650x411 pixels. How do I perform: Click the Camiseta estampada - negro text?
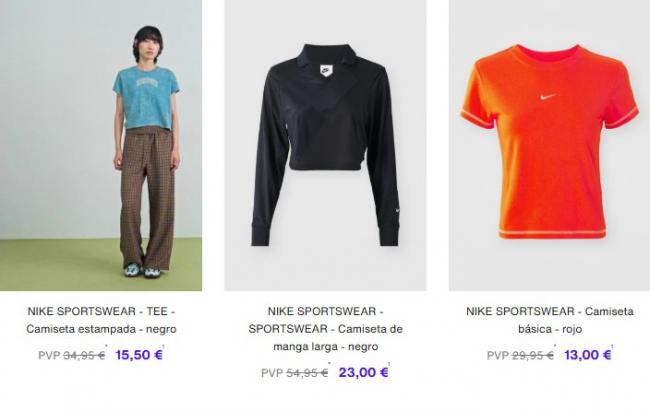click(x=101, y=329)
